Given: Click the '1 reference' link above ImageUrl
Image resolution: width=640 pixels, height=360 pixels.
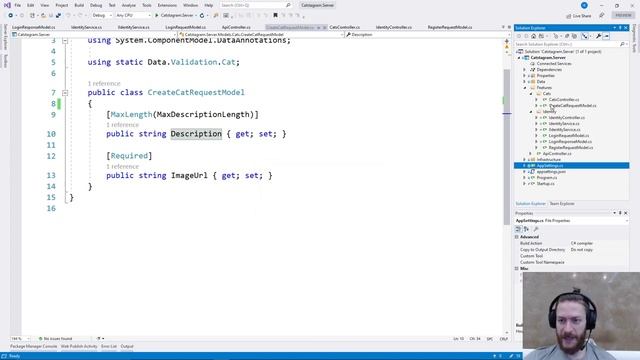Looking at the screenshot, I should click(122, 167).
